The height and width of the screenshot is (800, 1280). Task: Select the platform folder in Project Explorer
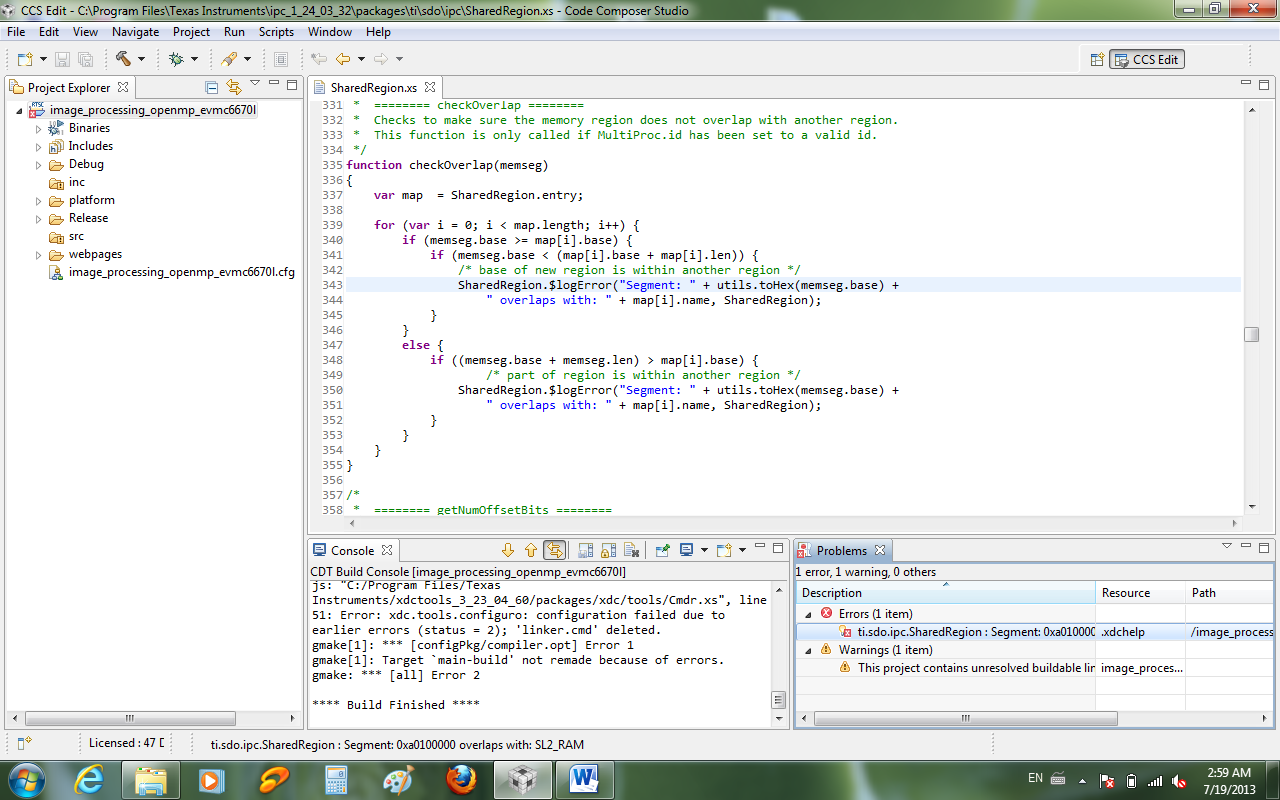(x=91, y=200)
